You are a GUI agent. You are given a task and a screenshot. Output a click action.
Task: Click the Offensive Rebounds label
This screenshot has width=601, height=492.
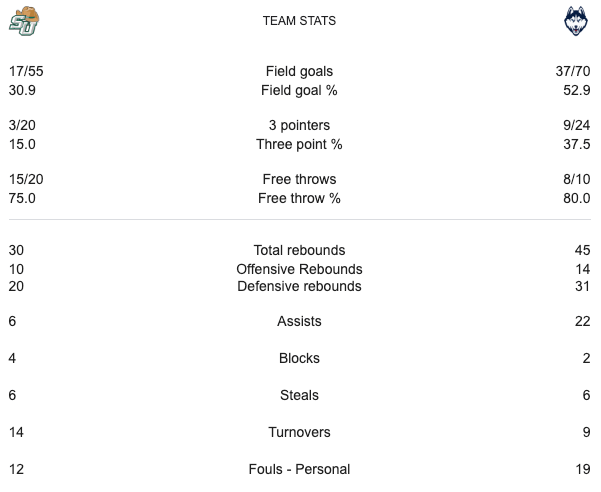[300, 269]
